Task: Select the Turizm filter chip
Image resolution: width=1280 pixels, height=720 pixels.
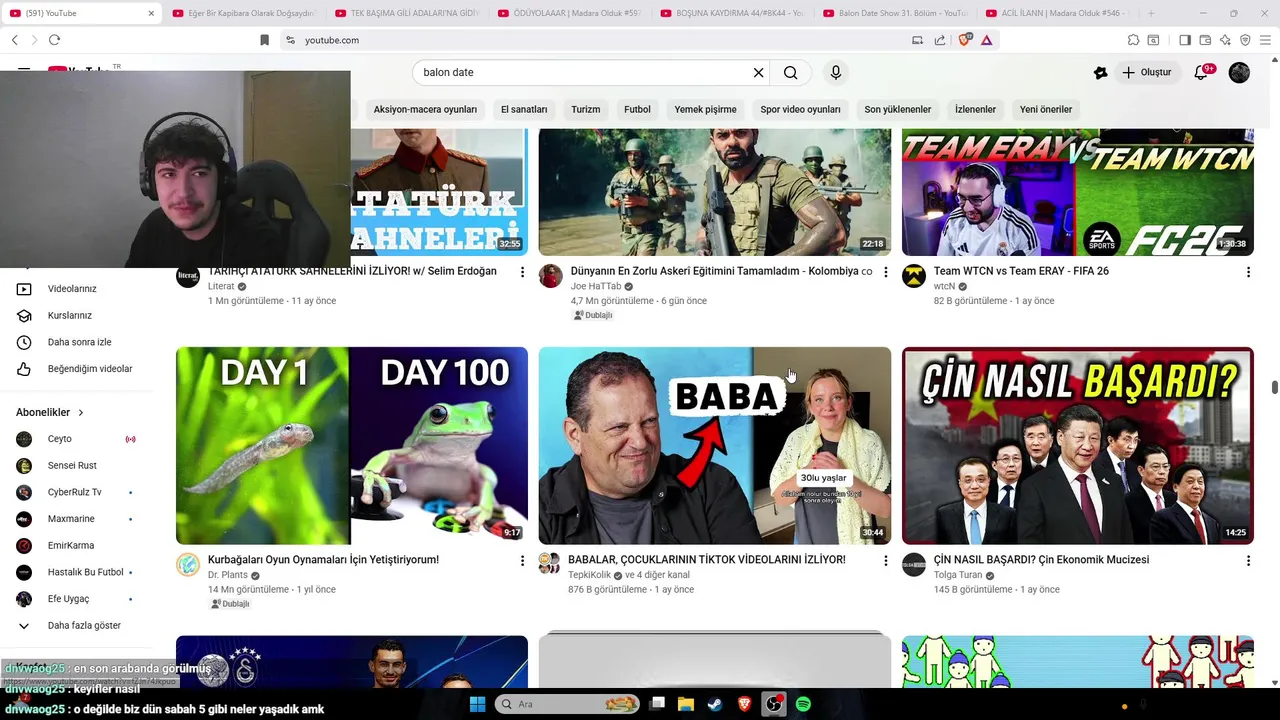Action: 586,109
